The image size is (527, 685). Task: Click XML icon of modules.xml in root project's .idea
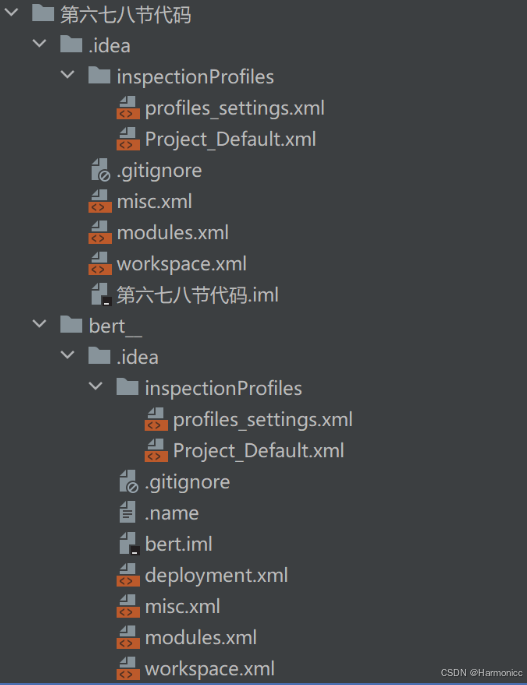(100, 232)
